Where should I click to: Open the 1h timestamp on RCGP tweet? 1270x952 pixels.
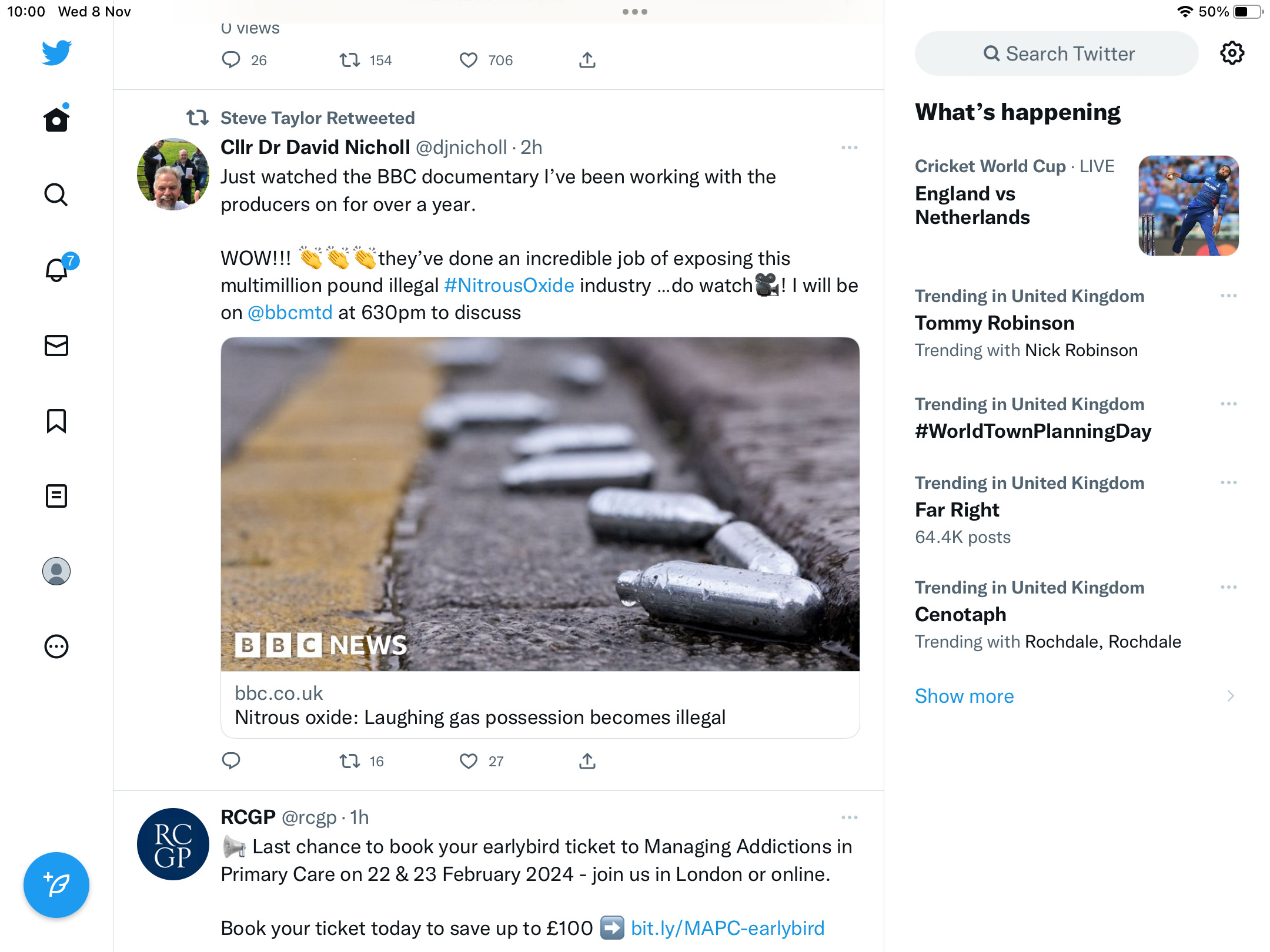click(x=359, y=817)
